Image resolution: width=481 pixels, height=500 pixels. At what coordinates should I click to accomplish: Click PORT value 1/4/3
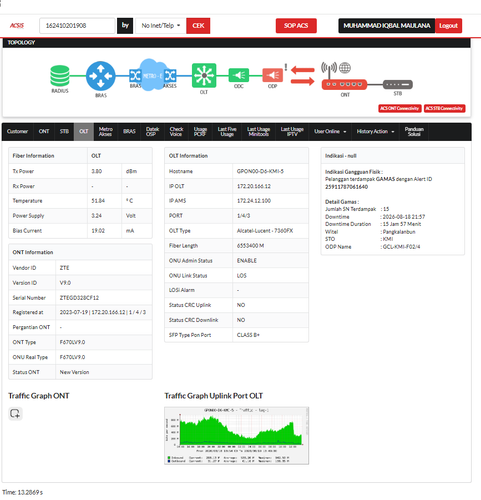point(243,216)
